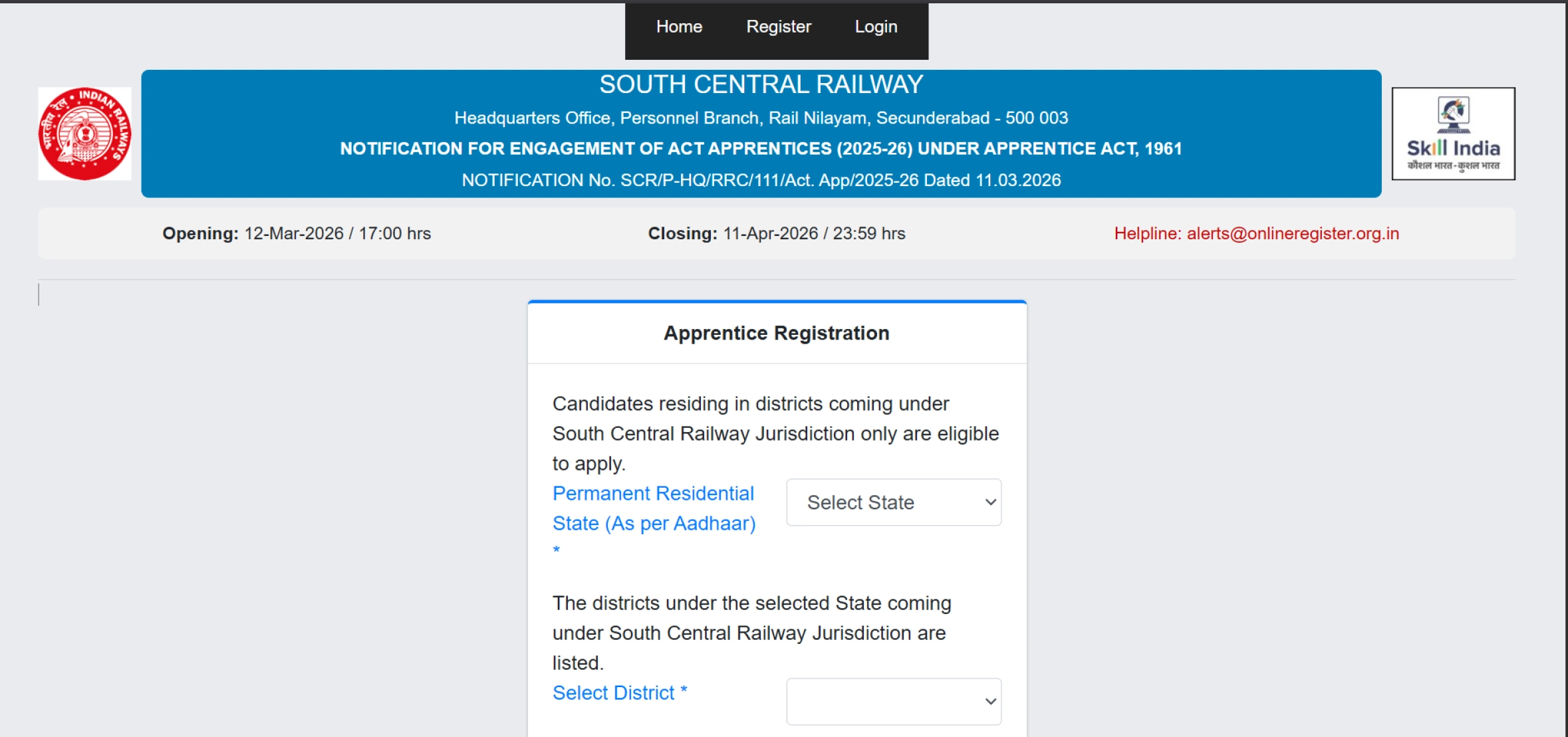Click the Skill India logo
This screenshot has height=737, width=1568.
(x=1453, y=133)
